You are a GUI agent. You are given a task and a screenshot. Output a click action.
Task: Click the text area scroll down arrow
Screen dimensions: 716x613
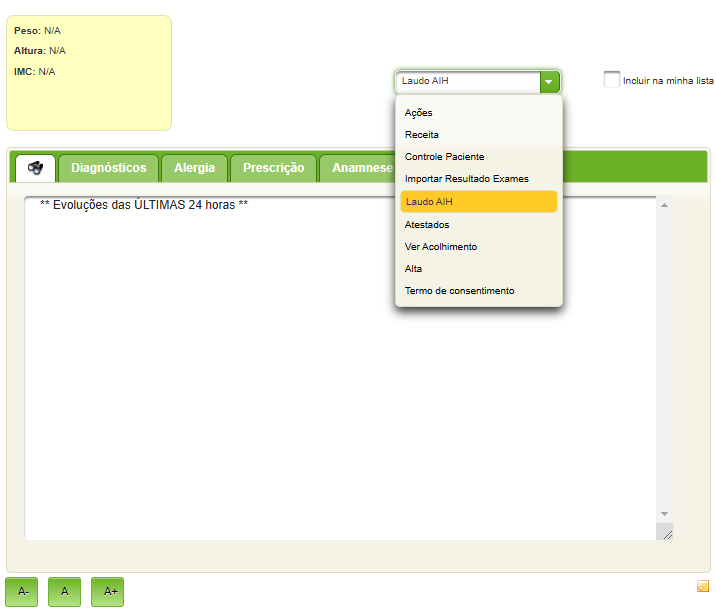point(664,514)
